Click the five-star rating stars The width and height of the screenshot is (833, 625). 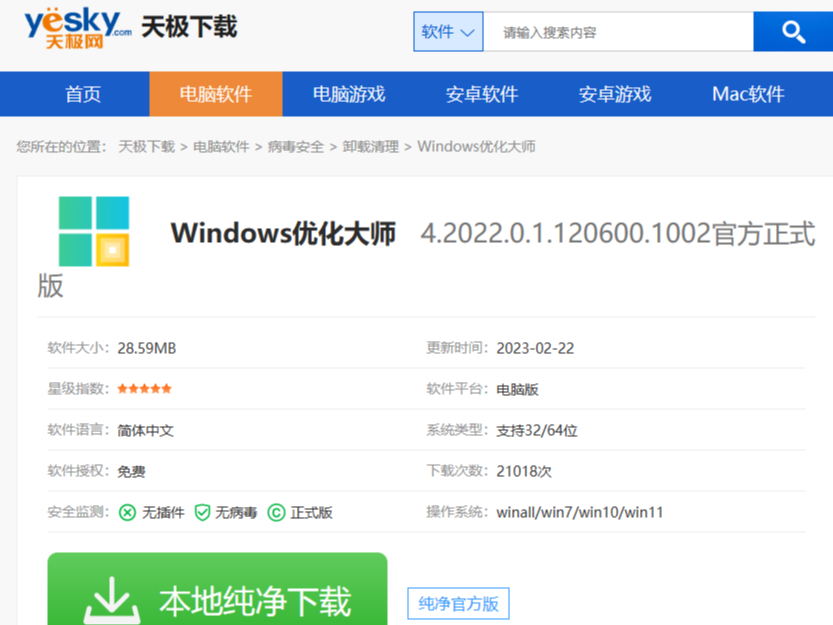(x=144, y=389)
